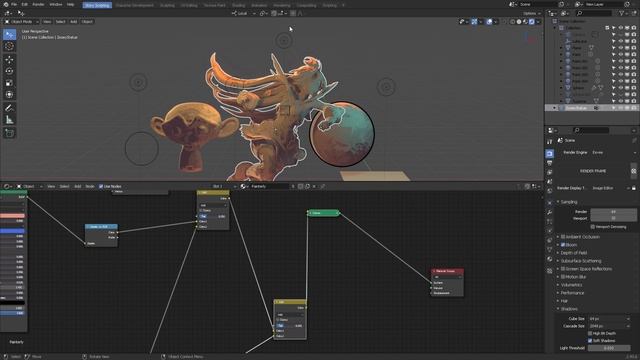
Task: Adjust Light Threshold slider
Action: tap(609, 348)
